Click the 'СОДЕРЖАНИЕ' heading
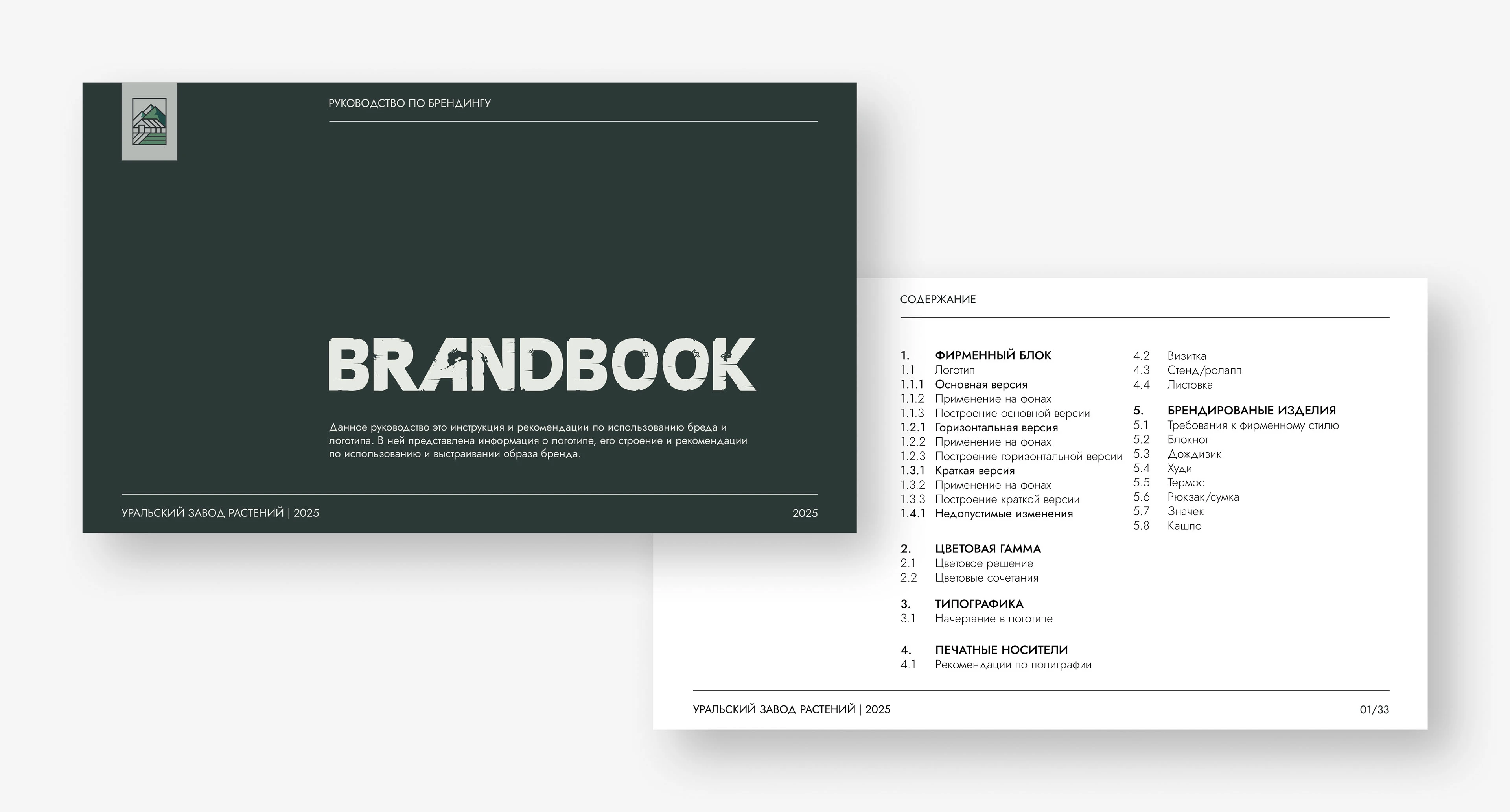Viewport: 1510px width, 812px height. click(938, 300)
